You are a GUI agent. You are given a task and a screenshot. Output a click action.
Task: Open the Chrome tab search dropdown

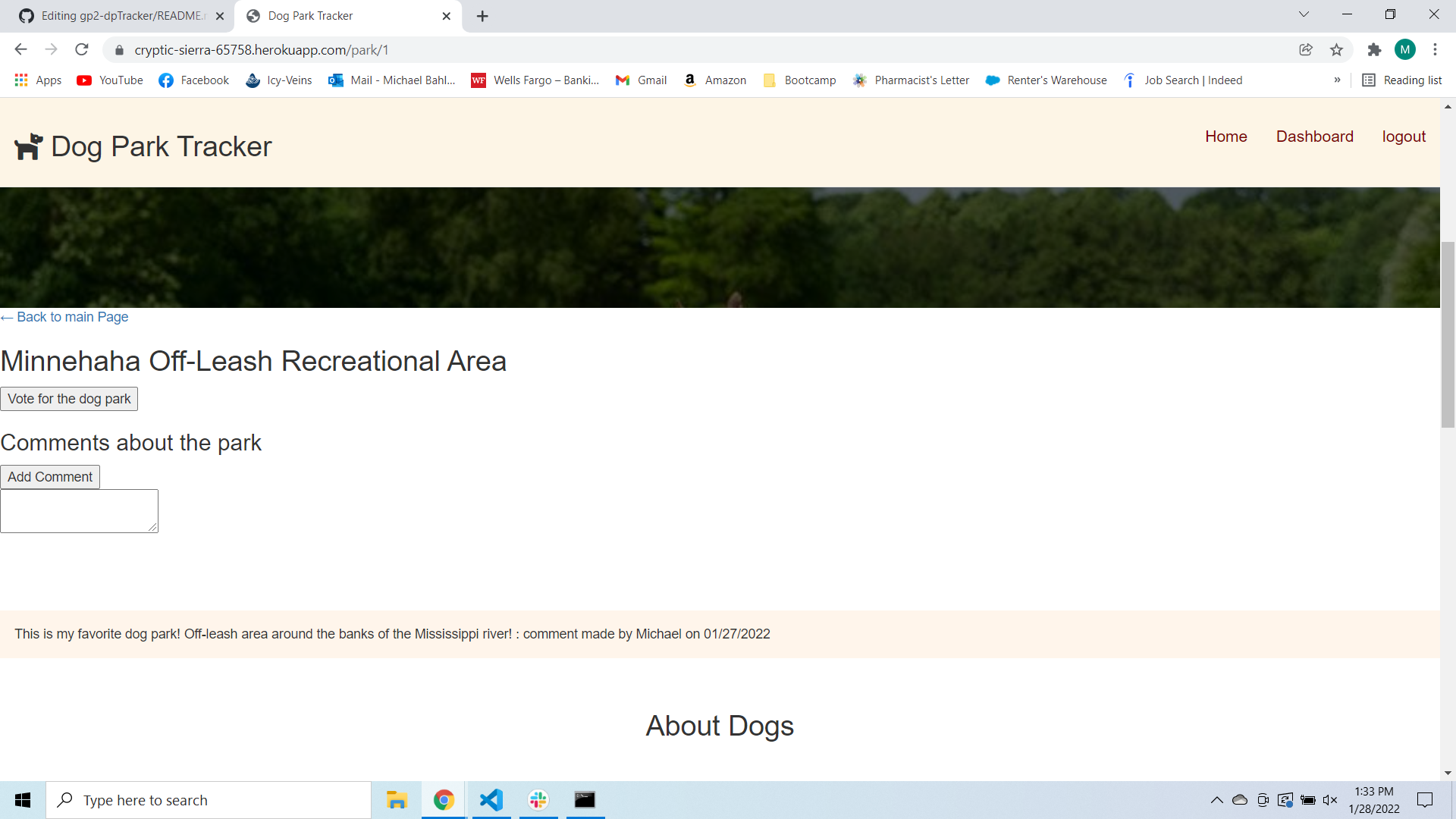[1304, 14]
